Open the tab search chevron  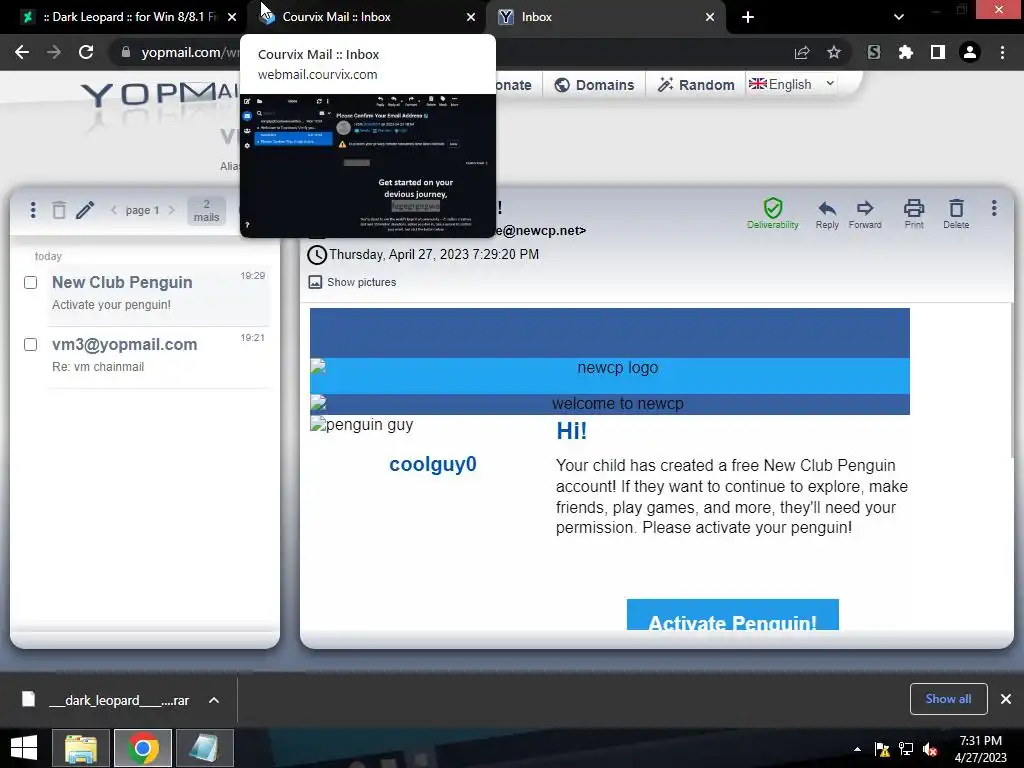899,17
